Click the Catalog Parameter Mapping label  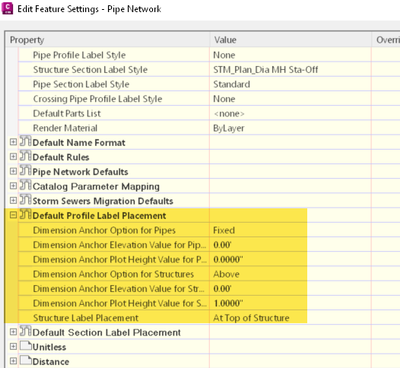(x=96, y=186)
